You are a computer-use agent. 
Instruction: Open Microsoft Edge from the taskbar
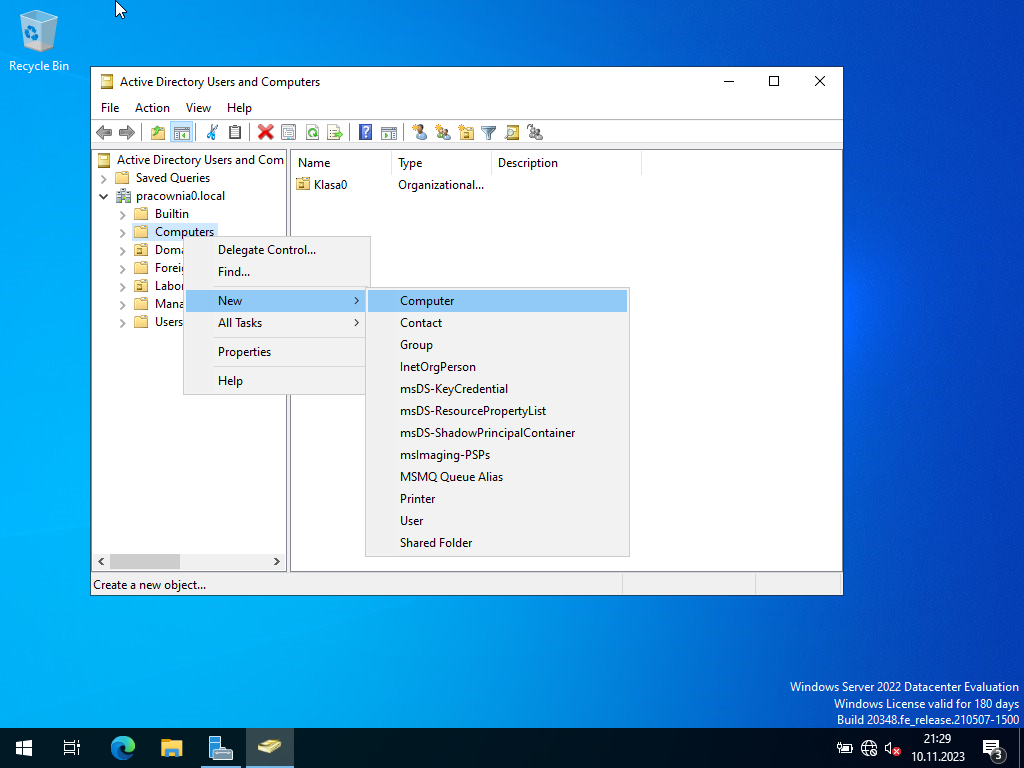coord(122,748)
